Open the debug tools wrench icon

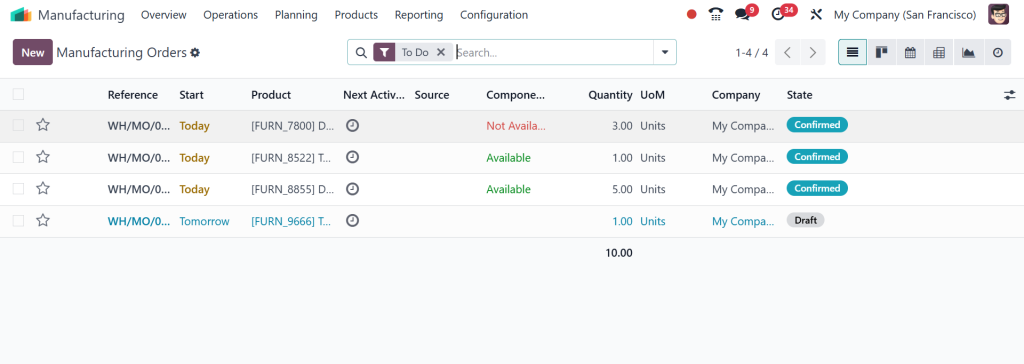coord(816,14)
